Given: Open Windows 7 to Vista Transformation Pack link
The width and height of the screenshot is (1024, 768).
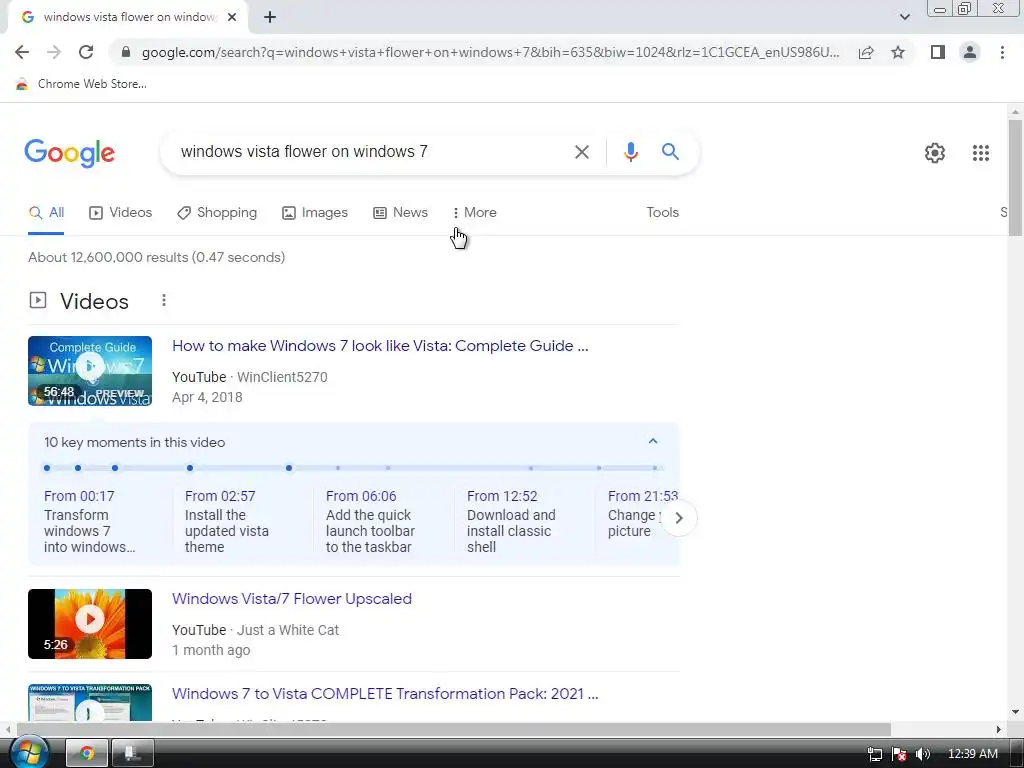Looking at the screenshot, I should 385,694.
